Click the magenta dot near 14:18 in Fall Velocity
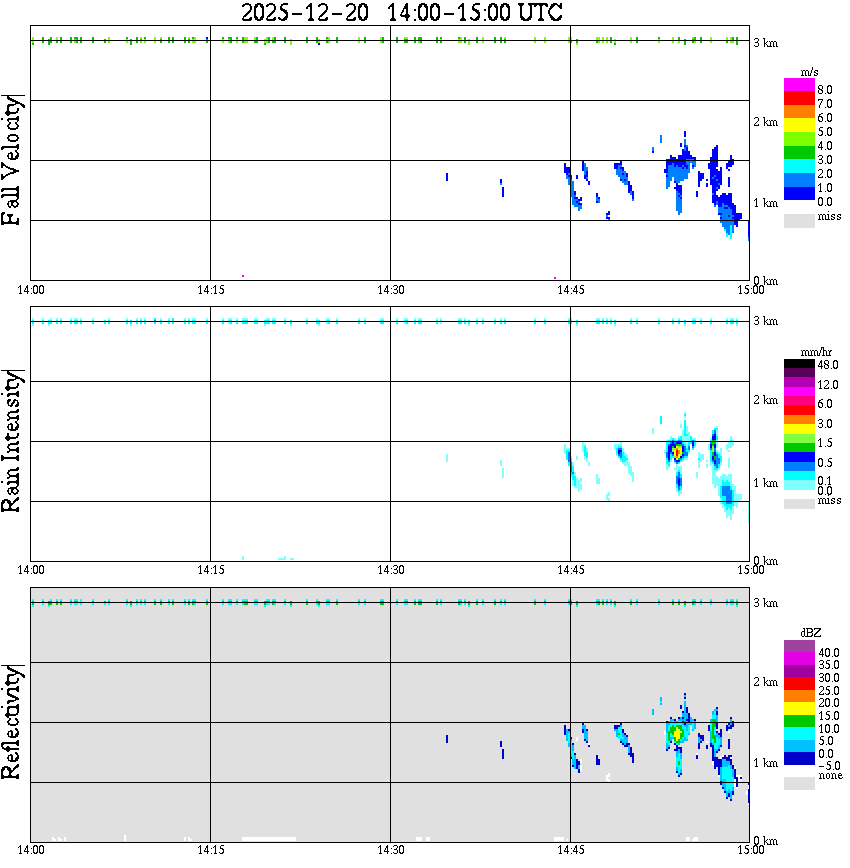Image resolution: width=850 pixels, height=868 pixels. [243, 276]
